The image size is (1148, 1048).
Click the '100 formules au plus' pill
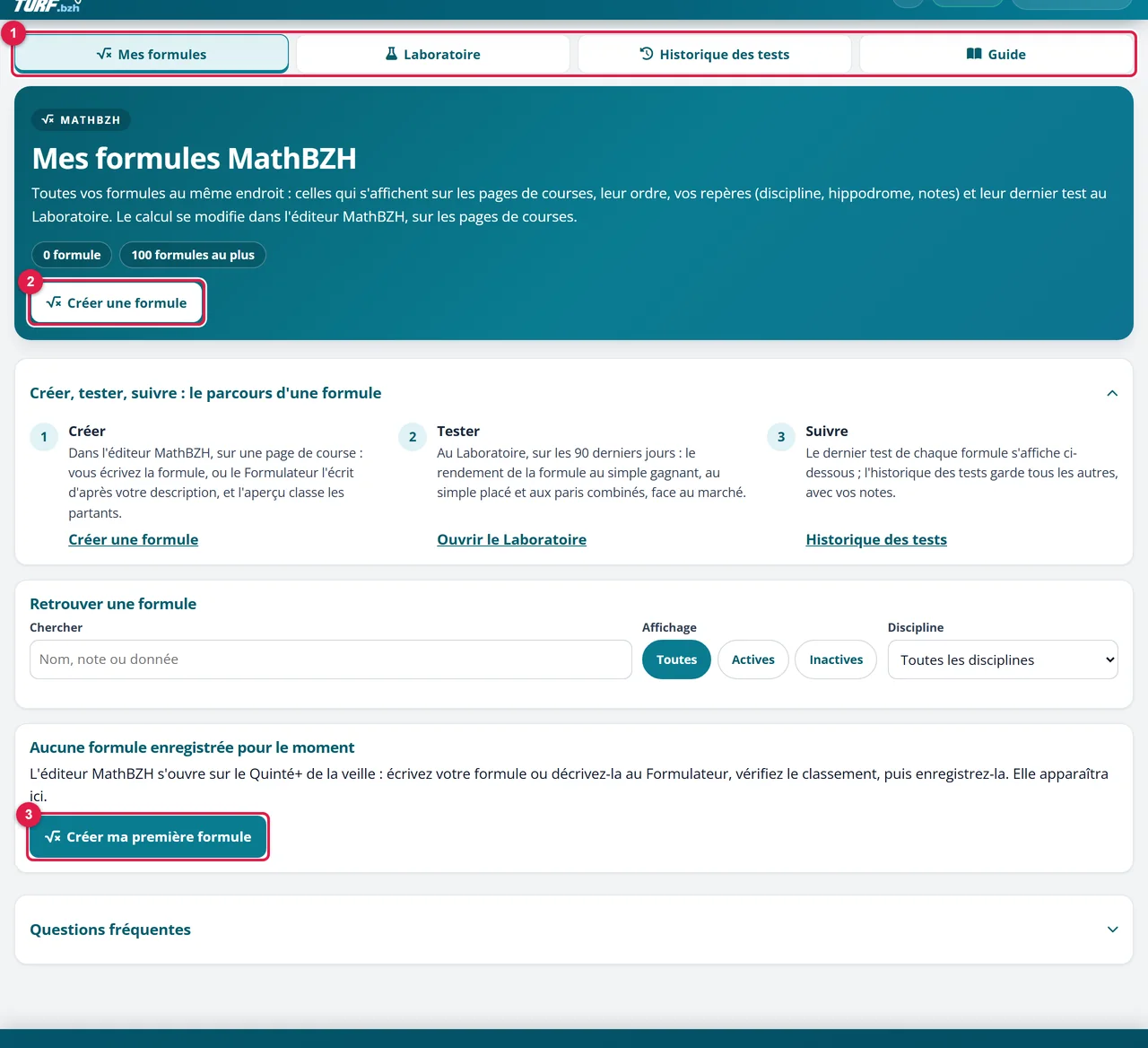click(x=193, y=255)
